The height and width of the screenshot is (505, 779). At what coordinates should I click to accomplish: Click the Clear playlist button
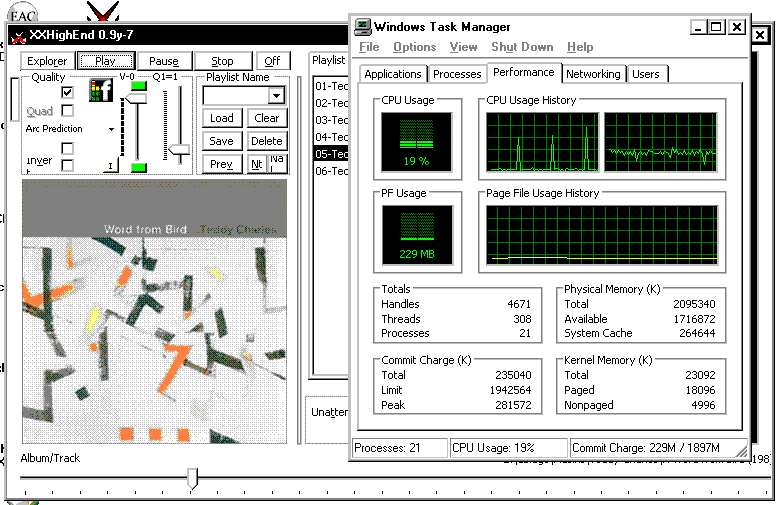point(267,118)
